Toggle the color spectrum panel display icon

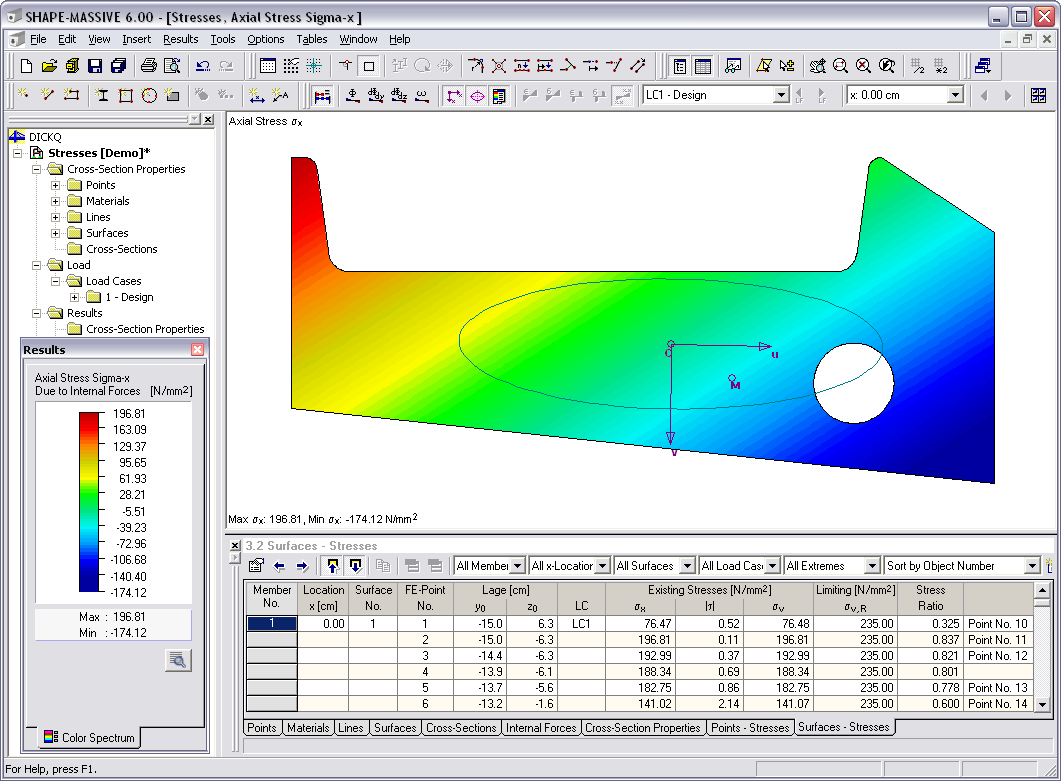pos(498,95)
